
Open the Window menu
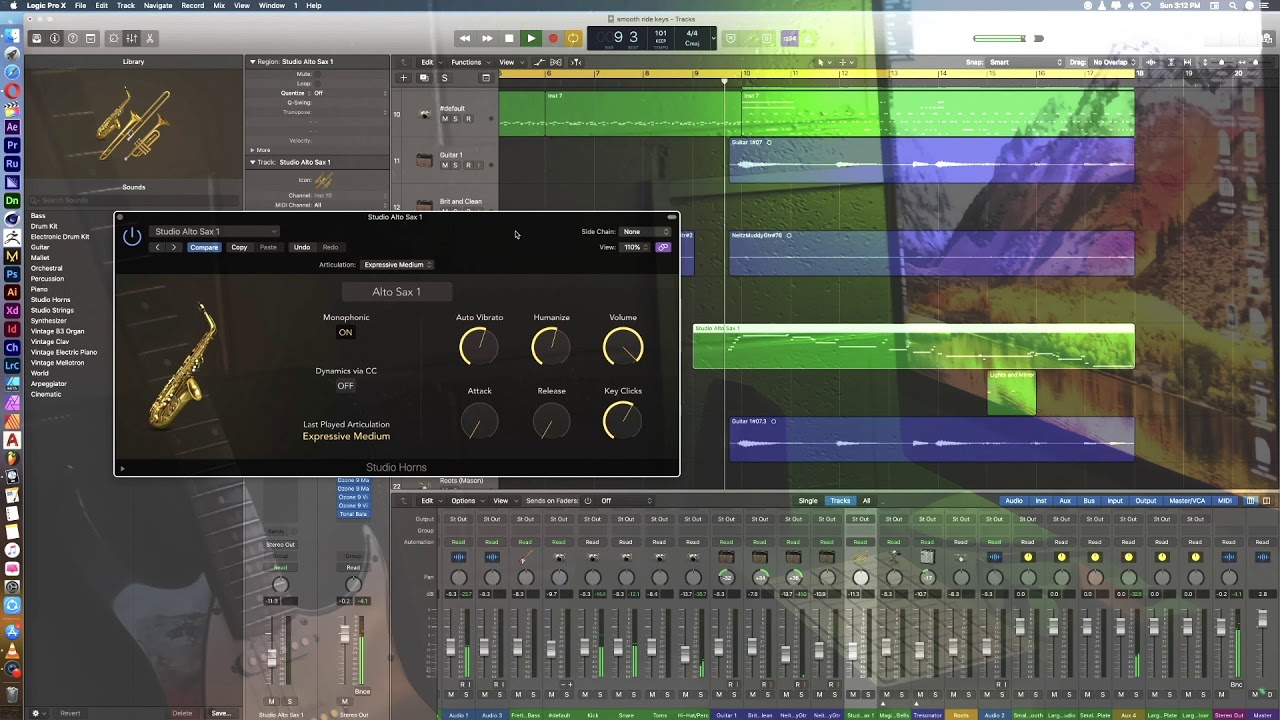coord(272,5)
